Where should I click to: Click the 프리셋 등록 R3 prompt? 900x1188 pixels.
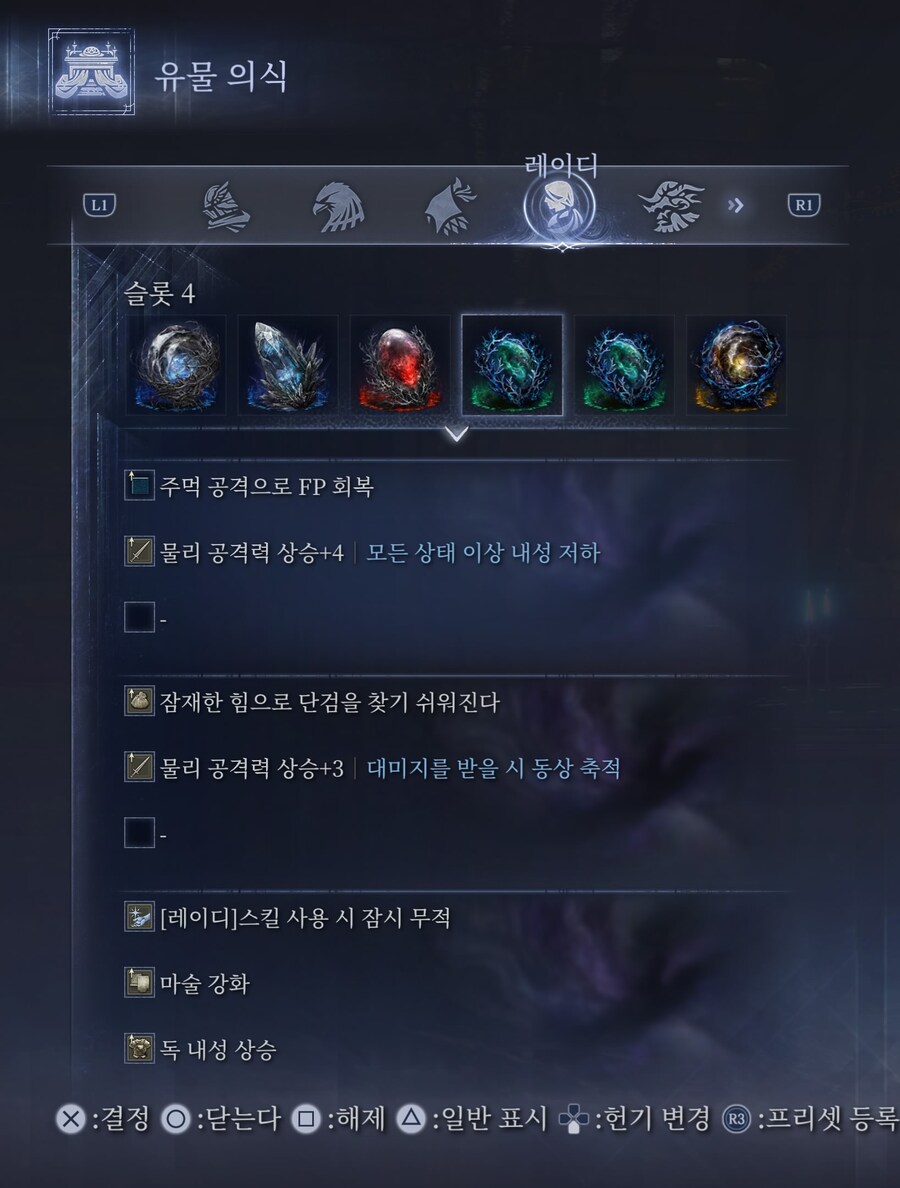810,1118
